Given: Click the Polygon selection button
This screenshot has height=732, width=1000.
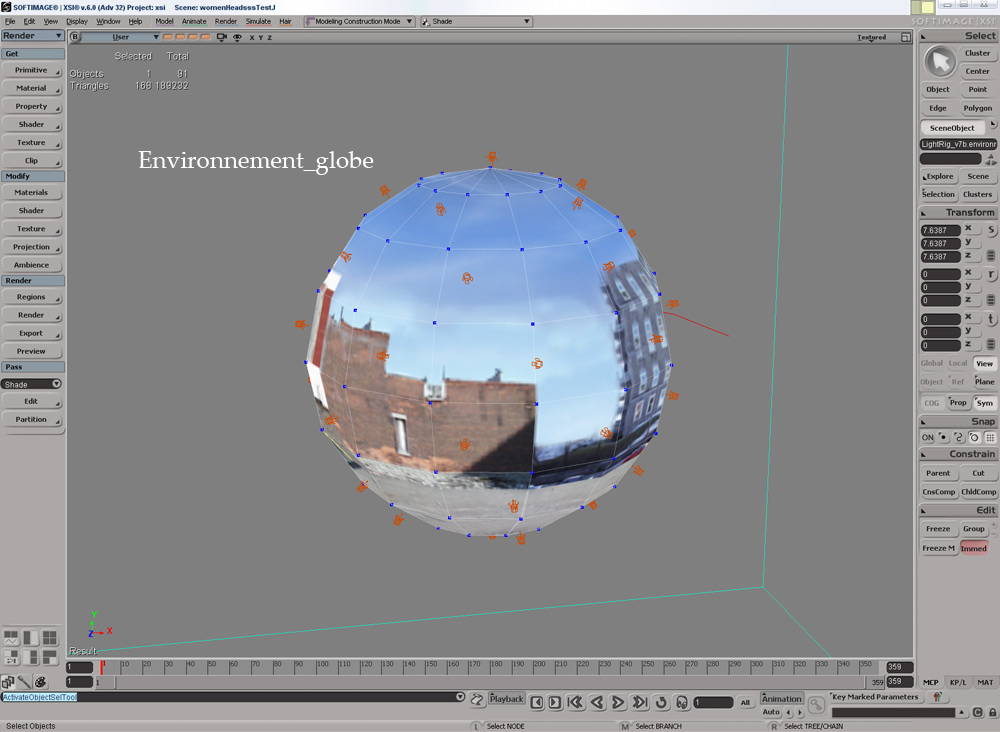Looking at the screenshot, I should coord(978,108).
